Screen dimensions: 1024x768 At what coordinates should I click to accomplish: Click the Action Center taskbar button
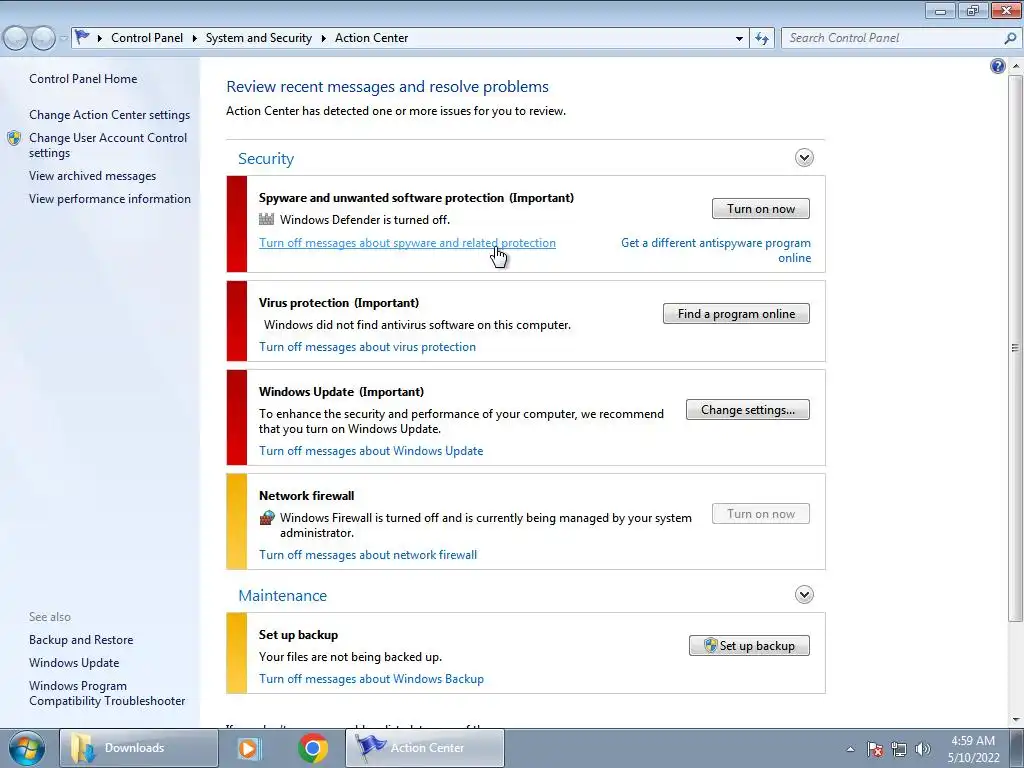pos(425,748)
